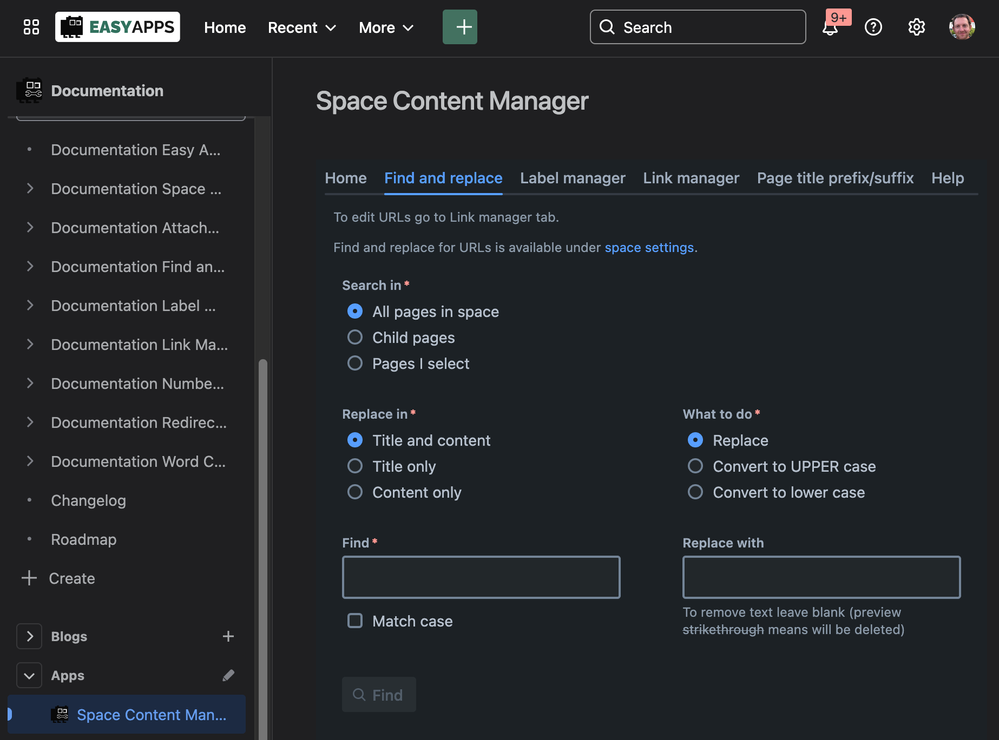Open the user profile avatar
The width and height of the screenshot is (999, 740).
coord(961,27)
